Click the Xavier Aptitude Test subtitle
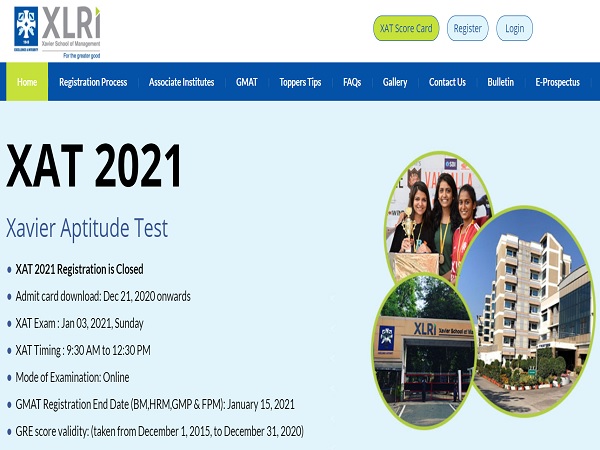Image resolution: width=600 pixels, height=450 pixels. pyautogui.click(x=87, y=228)
